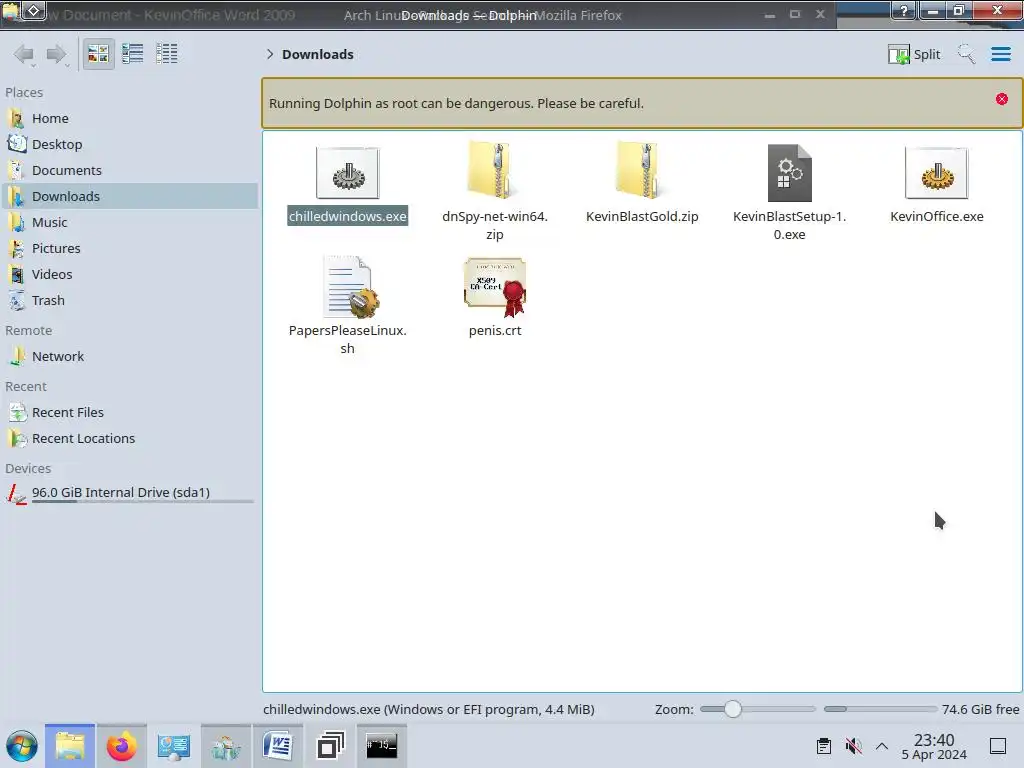This screenshot has height=768, width=1024.
Task: Adjust the Zoom slider handle
Action: tap(733, 709)
